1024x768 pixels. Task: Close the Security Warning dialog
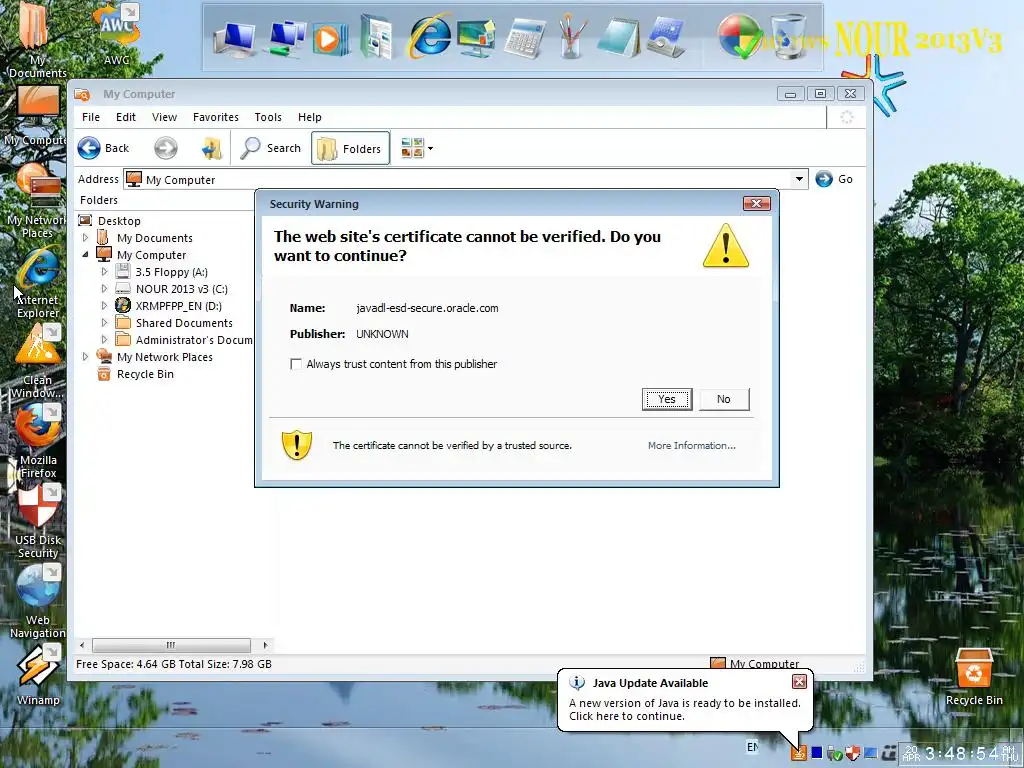click(756, 204)
